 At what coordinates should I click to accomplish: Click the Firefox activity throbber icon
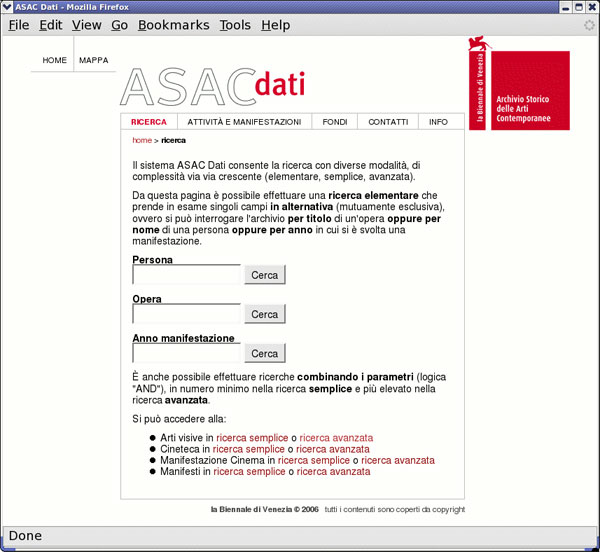coord(589,25)
